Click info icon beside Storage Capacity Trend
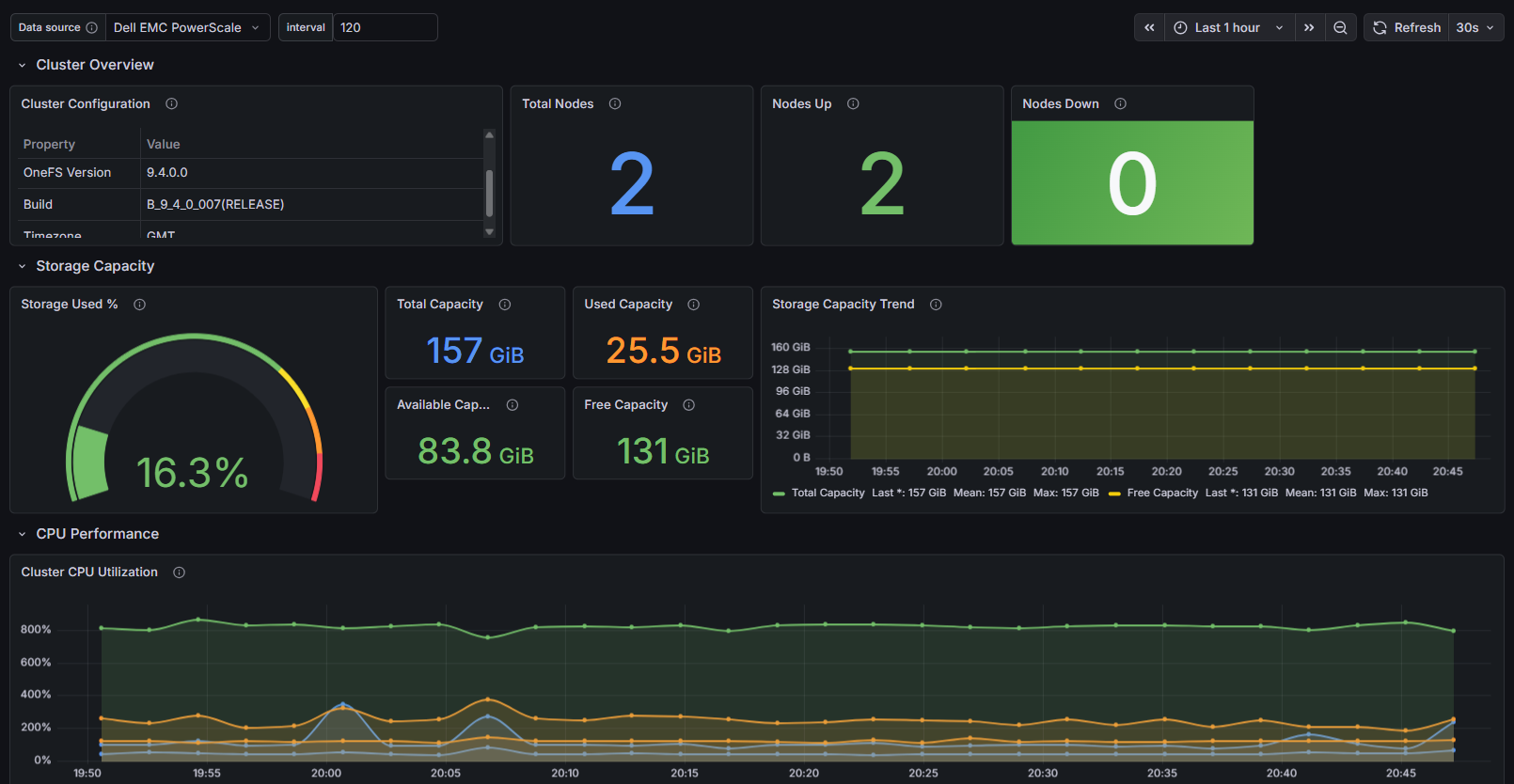The width and height of the screenshot is (1514, 784). coord(936,304)
